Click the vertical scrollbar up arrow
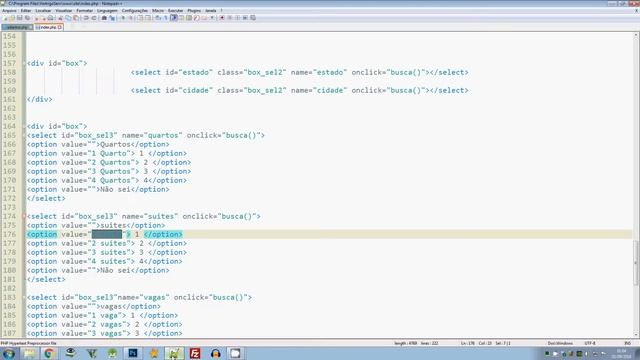Screen dimensions: 640x360 point(636,36)
